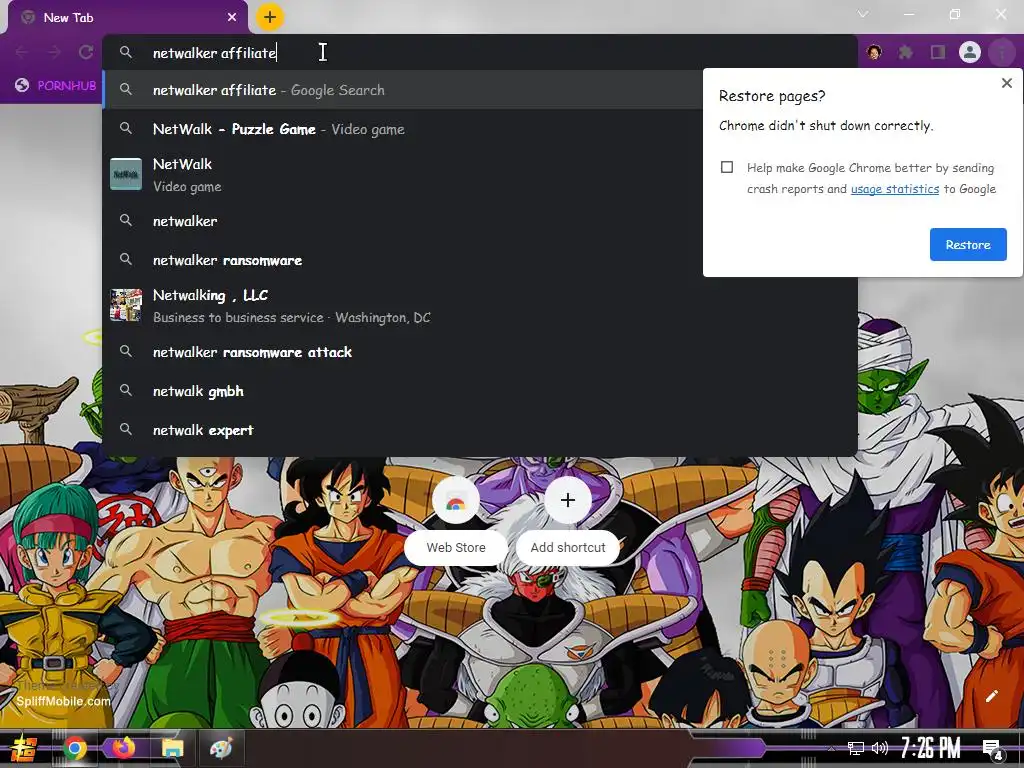Open the new tab plus button
Image resolution: width=1024 pixels, height=768 pixels.
click(270, 17)
